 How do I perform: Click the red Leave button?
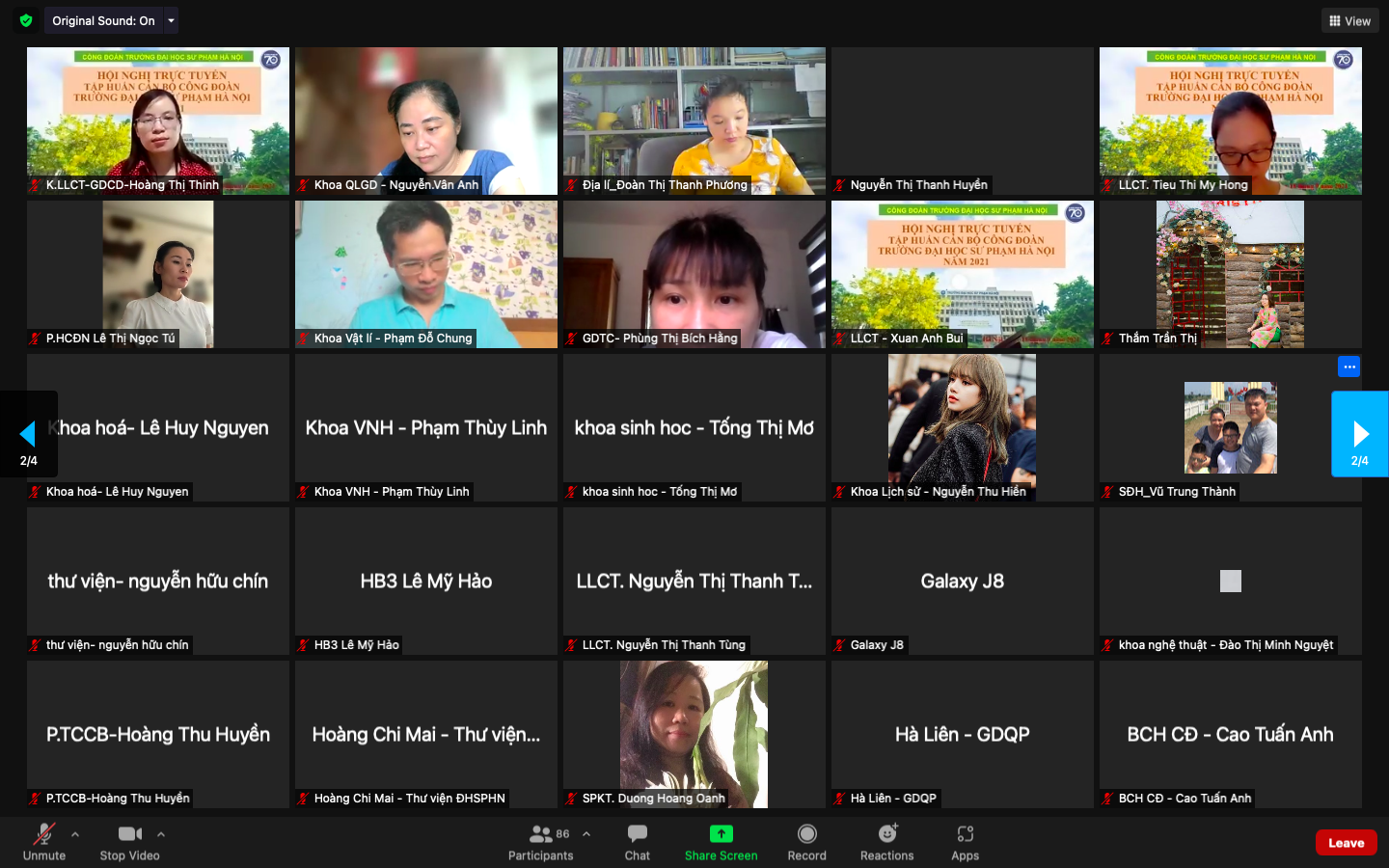click(x=1346, y=842)
